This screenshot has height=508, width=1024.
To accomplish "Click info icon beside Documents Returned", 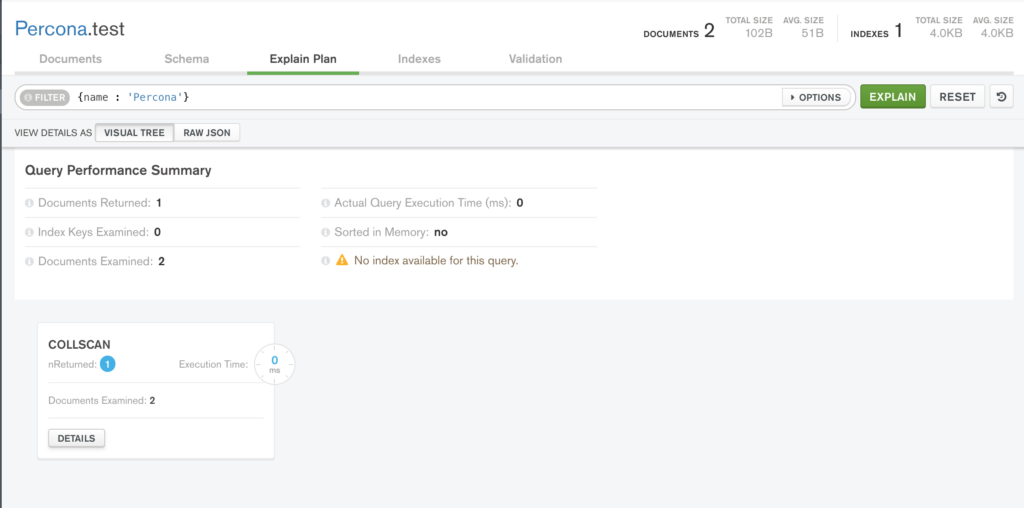I will (x=29, y=203).
